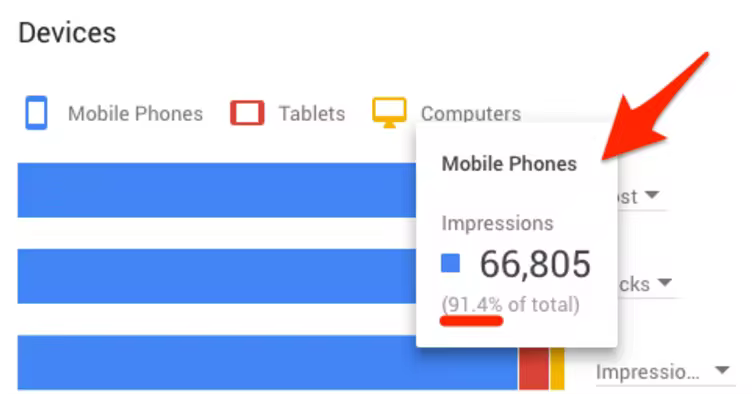Click the blue square swatch in tooltip
This screenshot has height=394, width=756.
(x=450, y=263)
